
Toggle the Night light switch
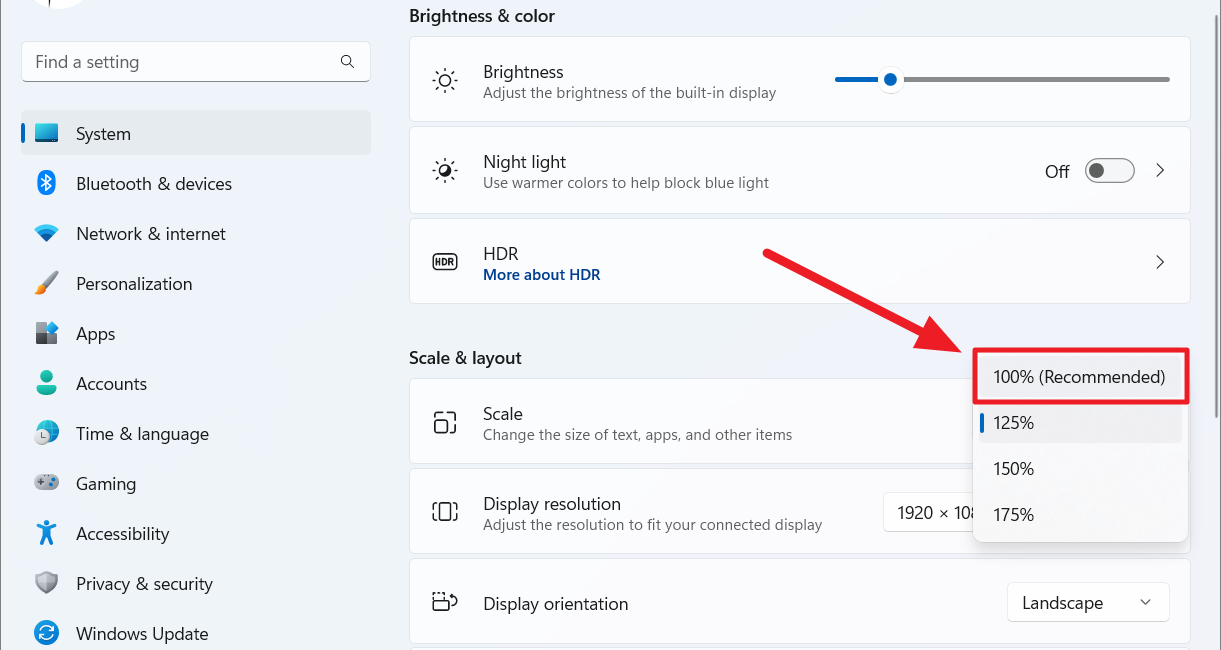point(1110,171)
